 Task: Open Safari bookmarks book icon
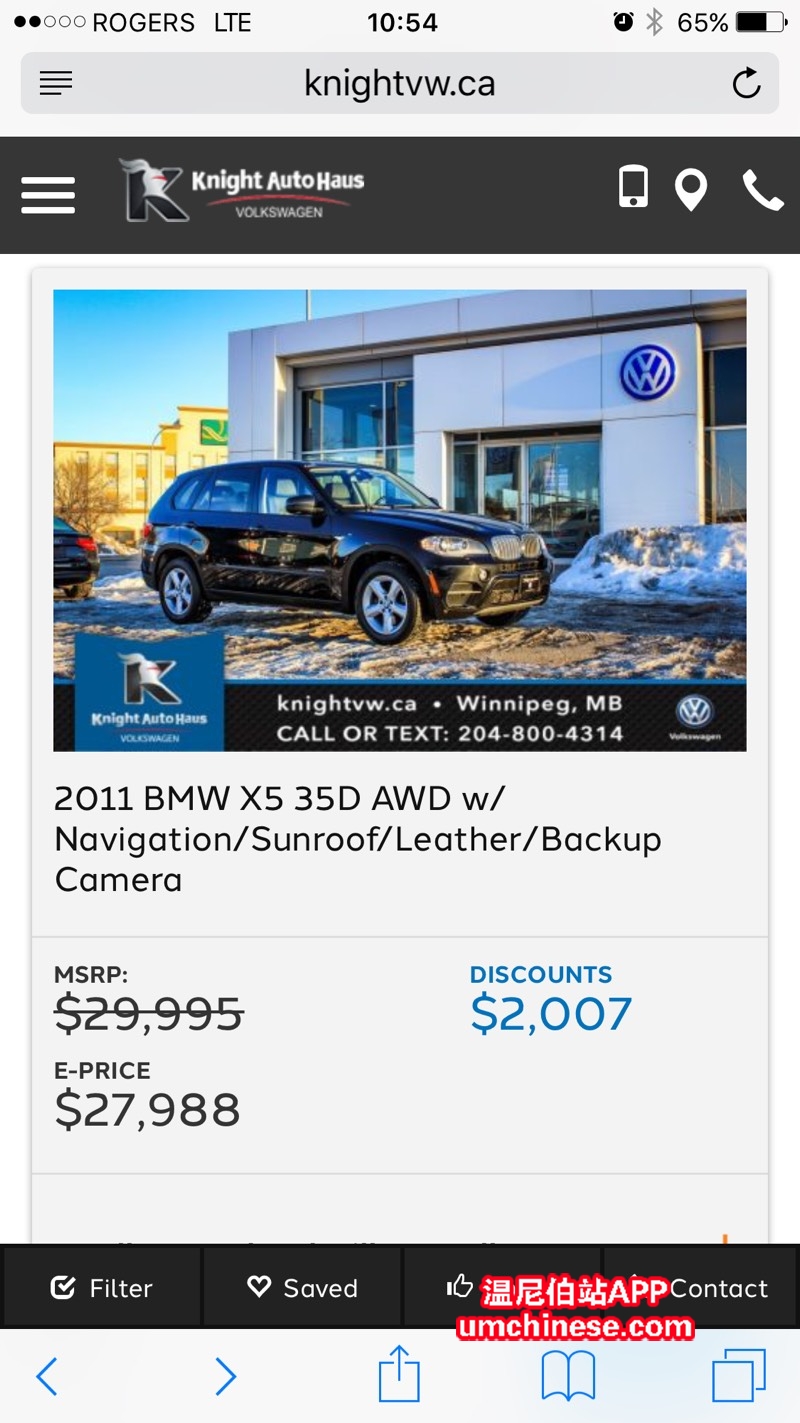point(568,1376)
